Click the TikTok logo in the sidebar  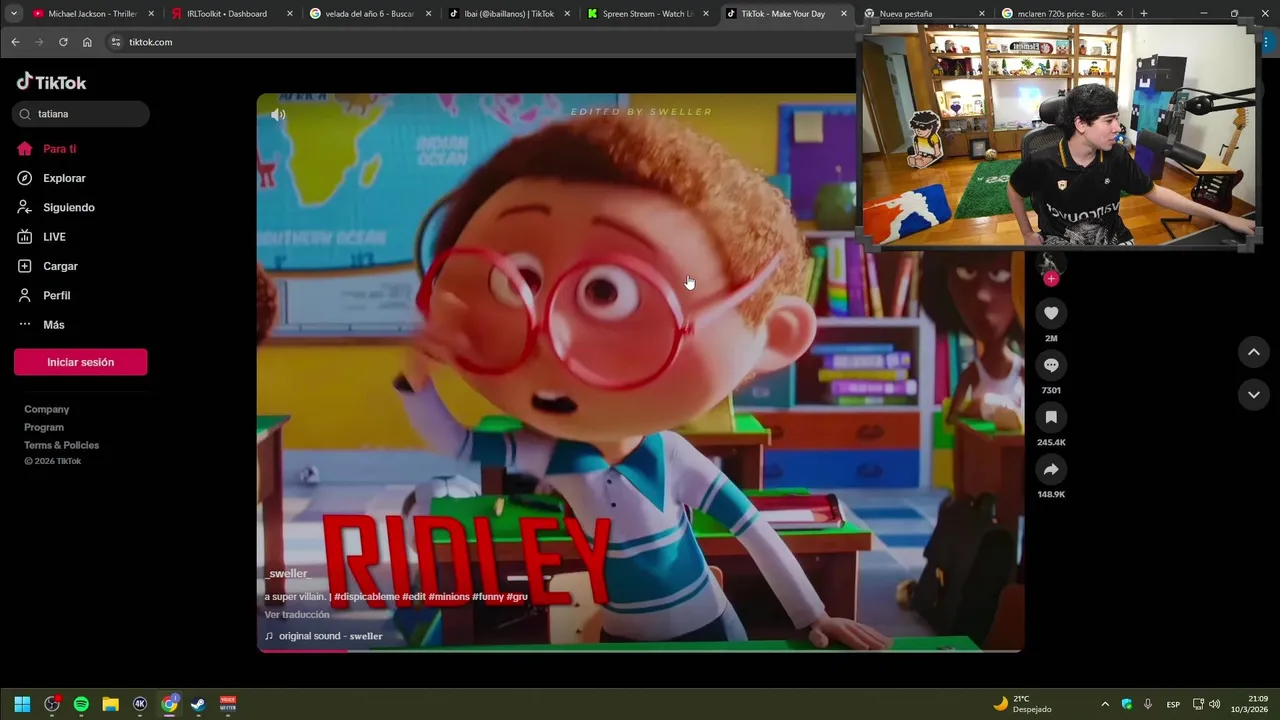(51, 82)
